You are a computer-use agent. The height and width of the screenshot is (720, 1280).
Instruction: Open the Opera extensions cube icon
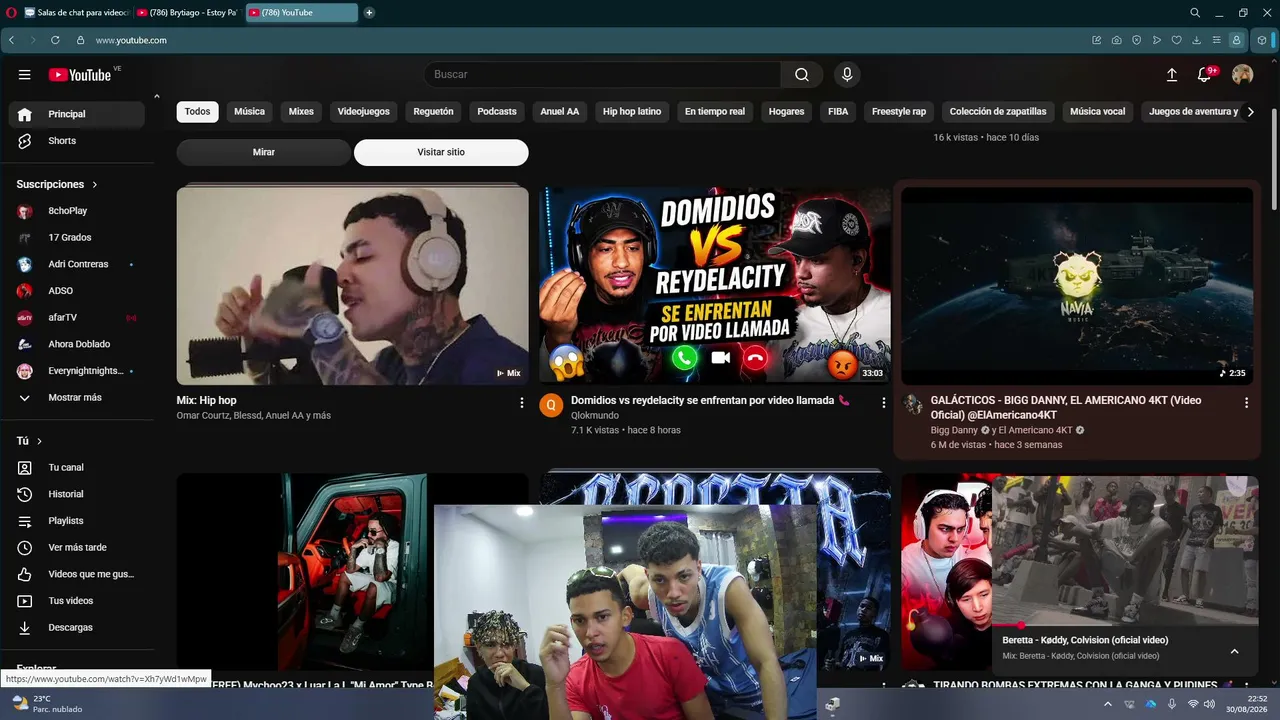[x=1262, y=40]
